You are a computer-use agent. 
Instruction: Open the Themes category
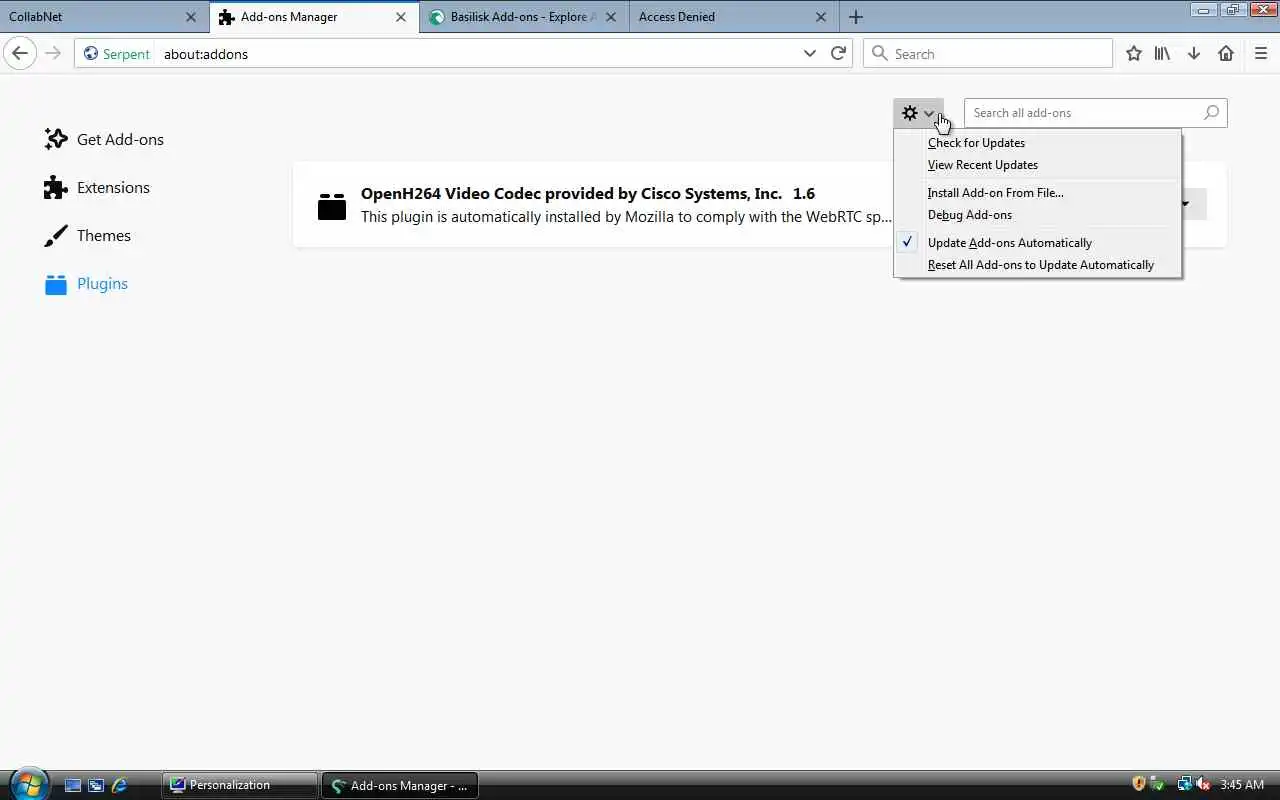pos(88,235)
